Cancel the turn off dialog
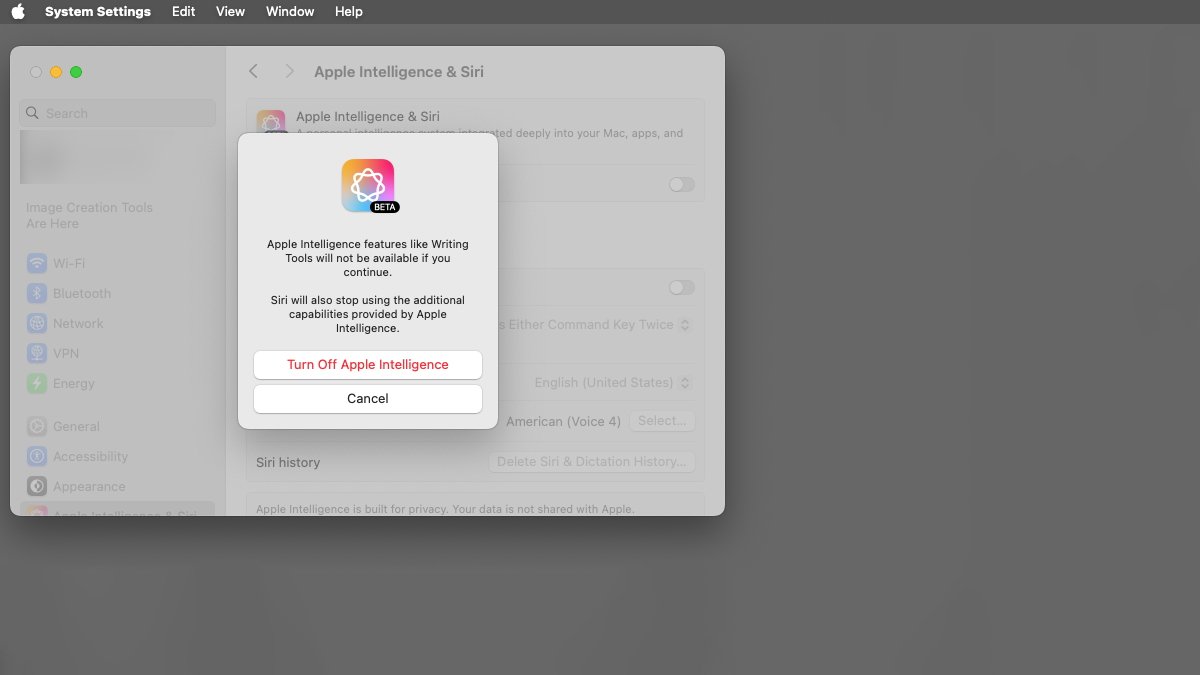This screenshot has width=1200, height=675. point(368,399)
